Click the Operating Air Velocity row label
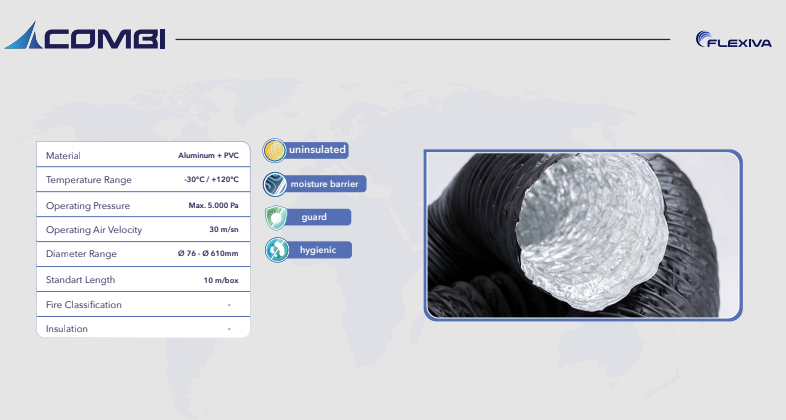Screen dimensions: 786x420 click(94, 230)
